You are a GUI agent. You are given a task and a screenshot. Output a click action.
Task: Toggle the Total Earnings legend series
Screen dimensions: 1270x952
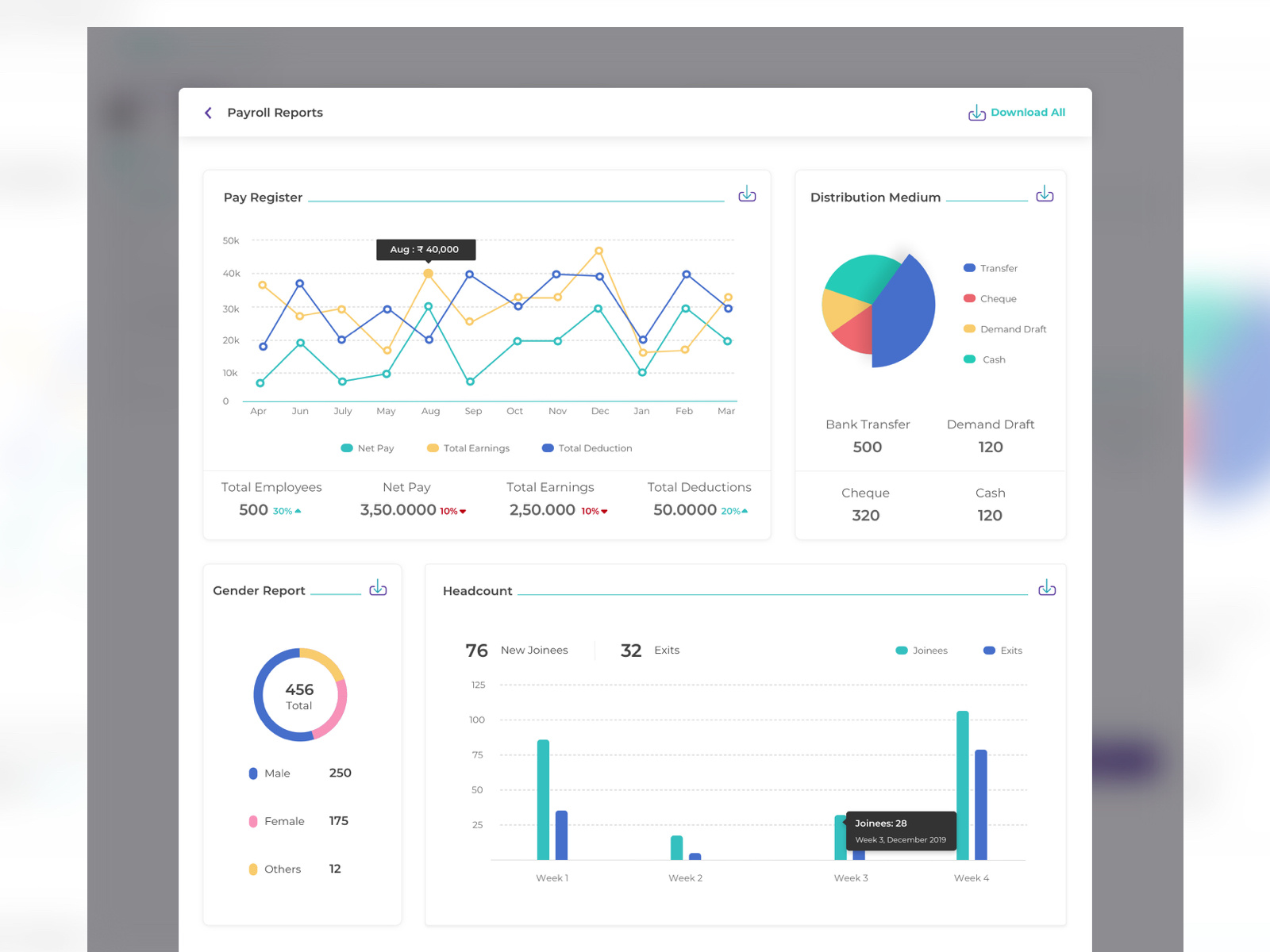(x=468, y=448)
